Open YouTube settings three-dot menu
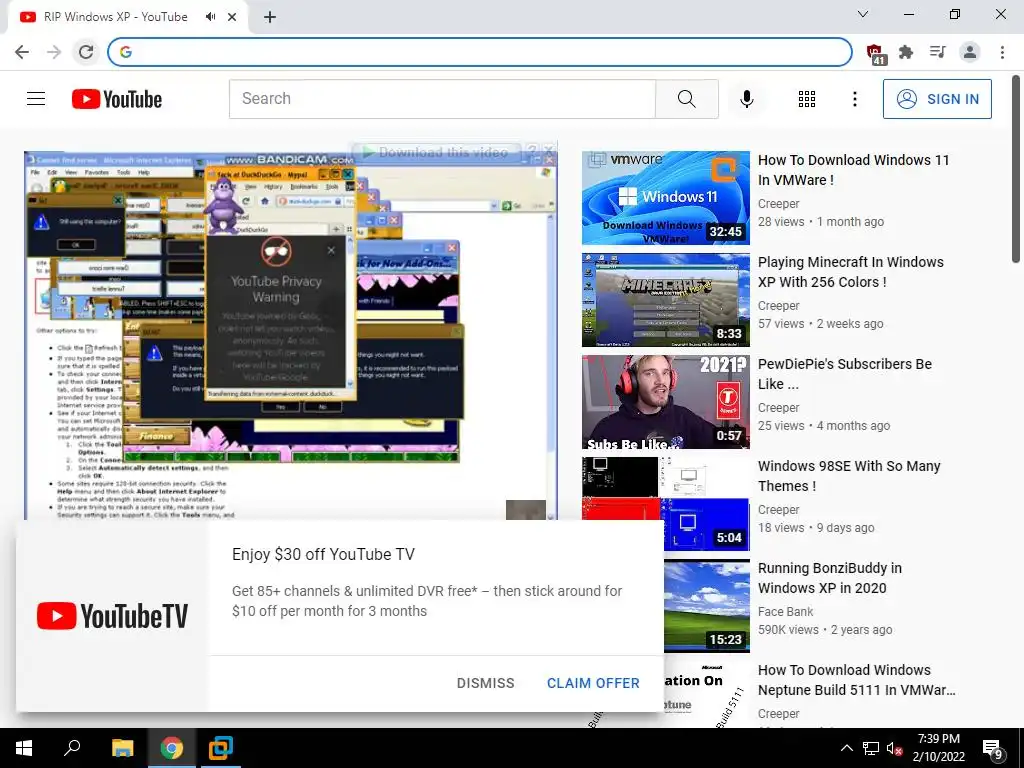 coord(854,99)
